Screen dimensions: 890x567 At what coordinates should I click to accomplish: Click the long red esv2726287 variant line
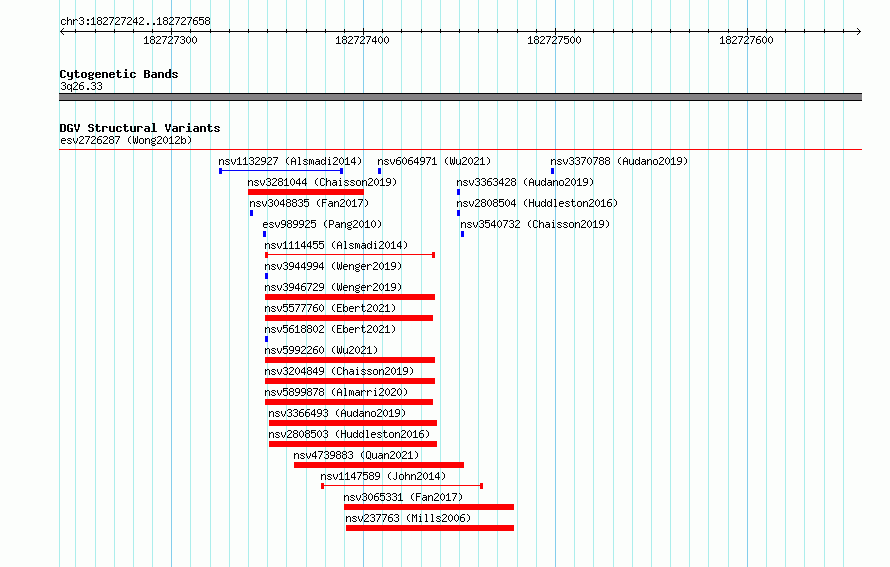(x=460, y=150)
